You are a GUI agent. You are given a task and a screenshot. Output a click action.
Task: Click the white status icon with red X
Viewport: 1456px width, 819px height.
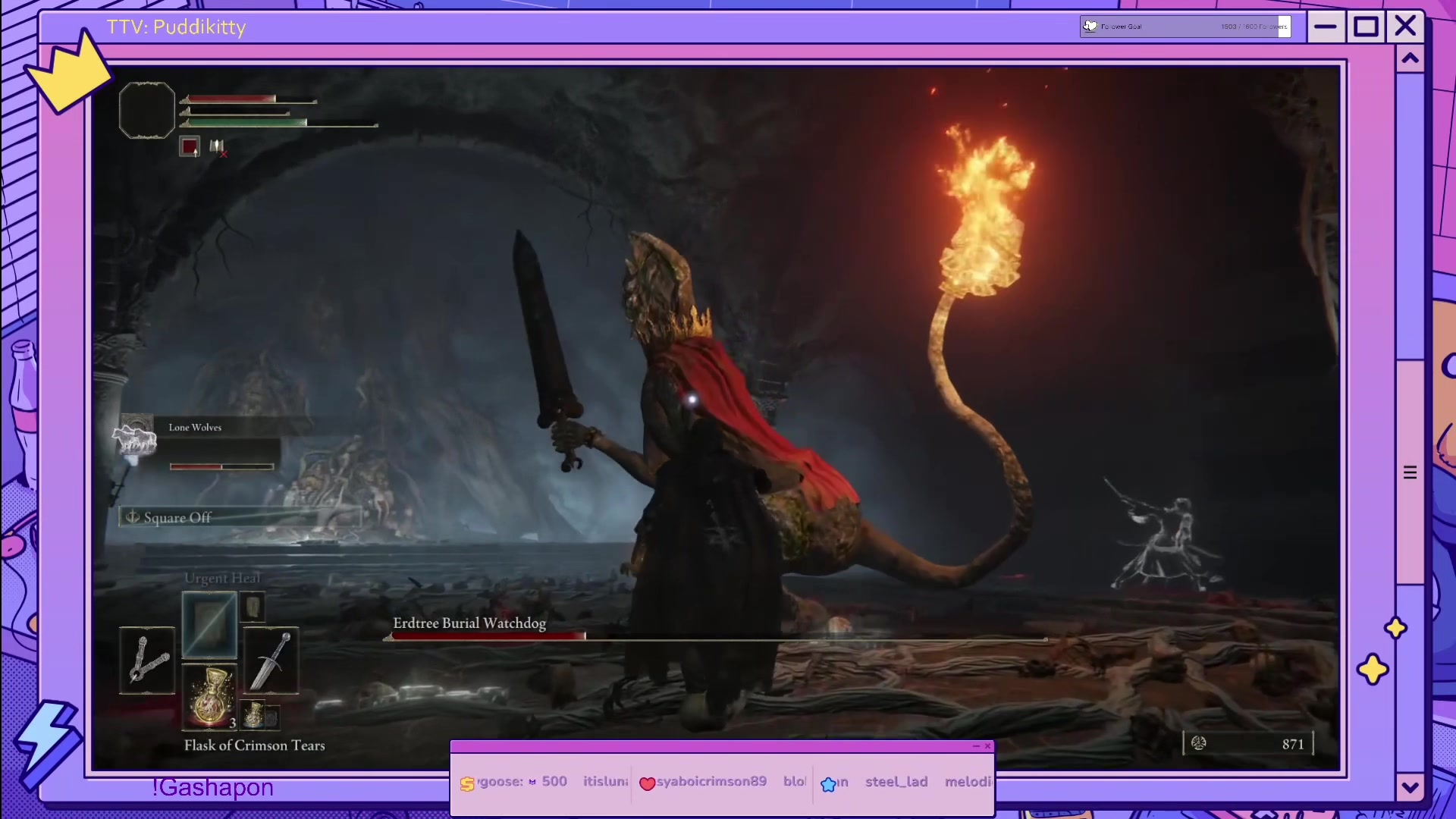click(218, 147)
